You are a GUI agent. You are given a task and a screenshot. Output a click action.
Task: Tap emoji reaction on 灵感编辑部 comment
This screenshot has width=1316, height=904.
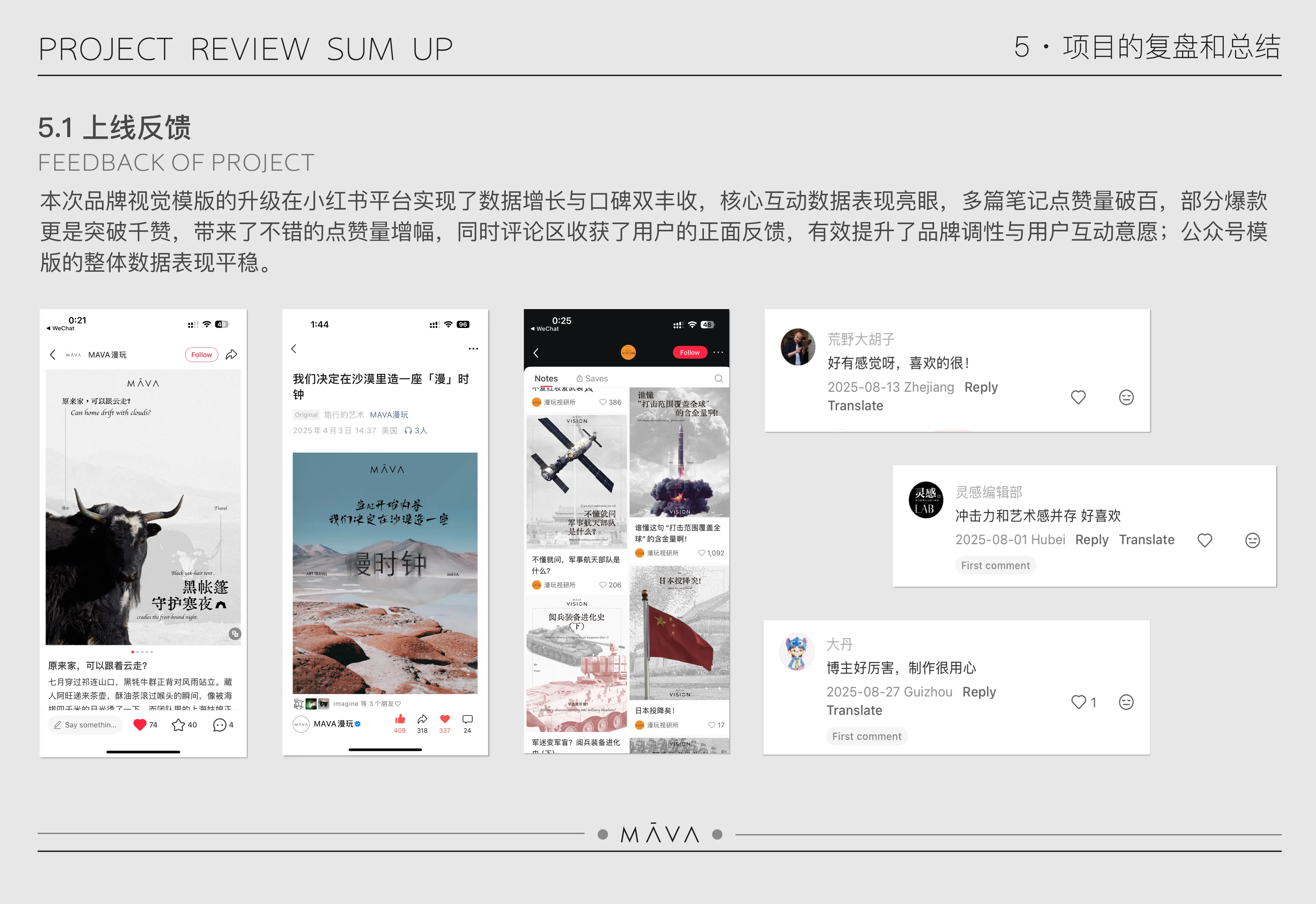[1252, 540]
